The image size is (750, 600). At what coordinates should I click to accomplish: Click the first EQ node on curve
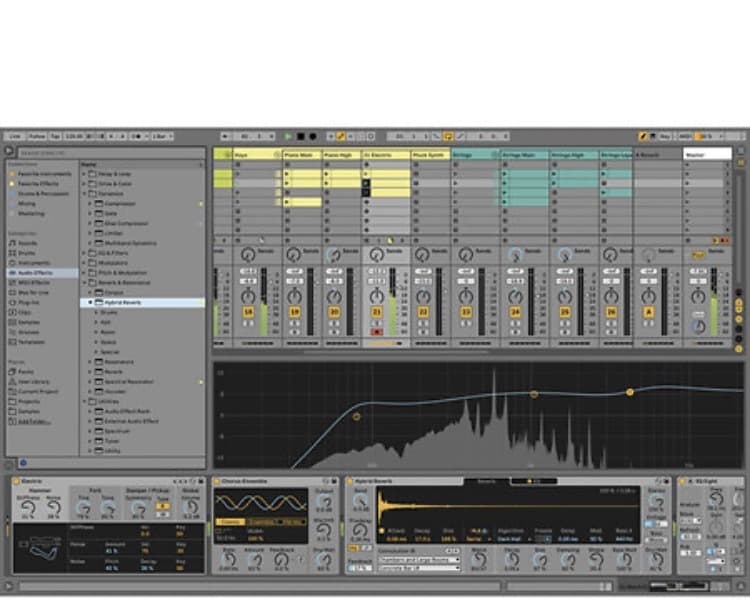pyautogui.click(x=356, y=417)
